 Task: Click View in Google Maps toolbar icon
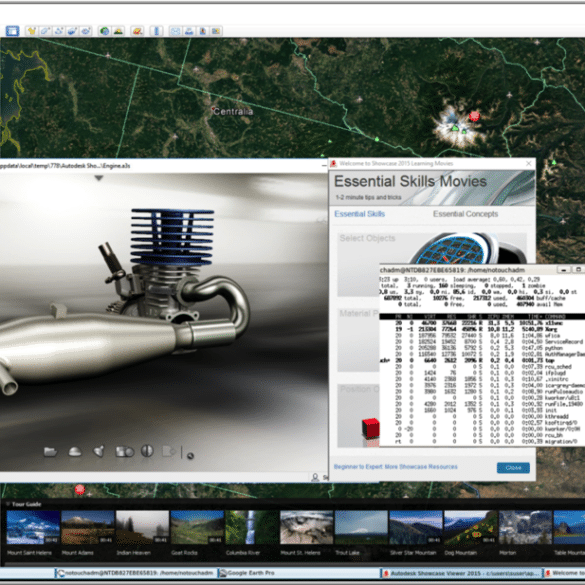tap(216, 31)
